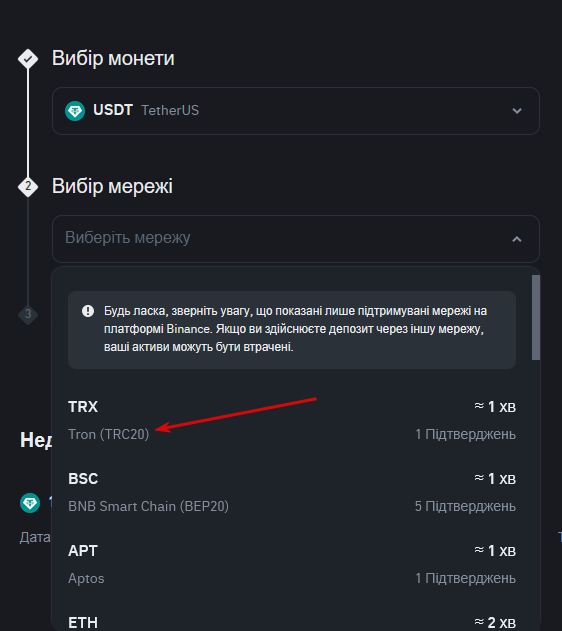
Task: Click the Вибір мережі step heading
Action: coord(112,186)
